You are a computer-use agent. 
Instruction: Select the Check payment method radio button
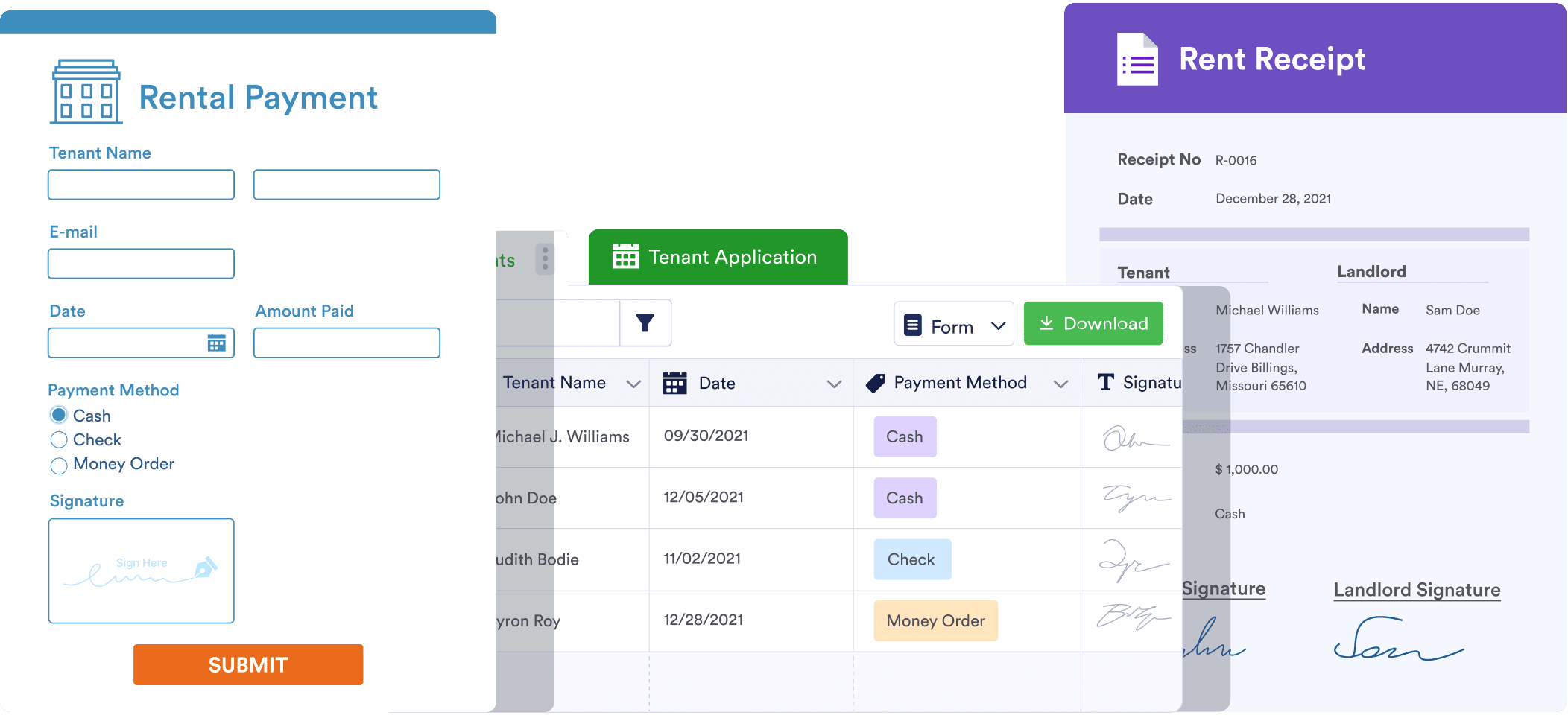tap(58, 439)
